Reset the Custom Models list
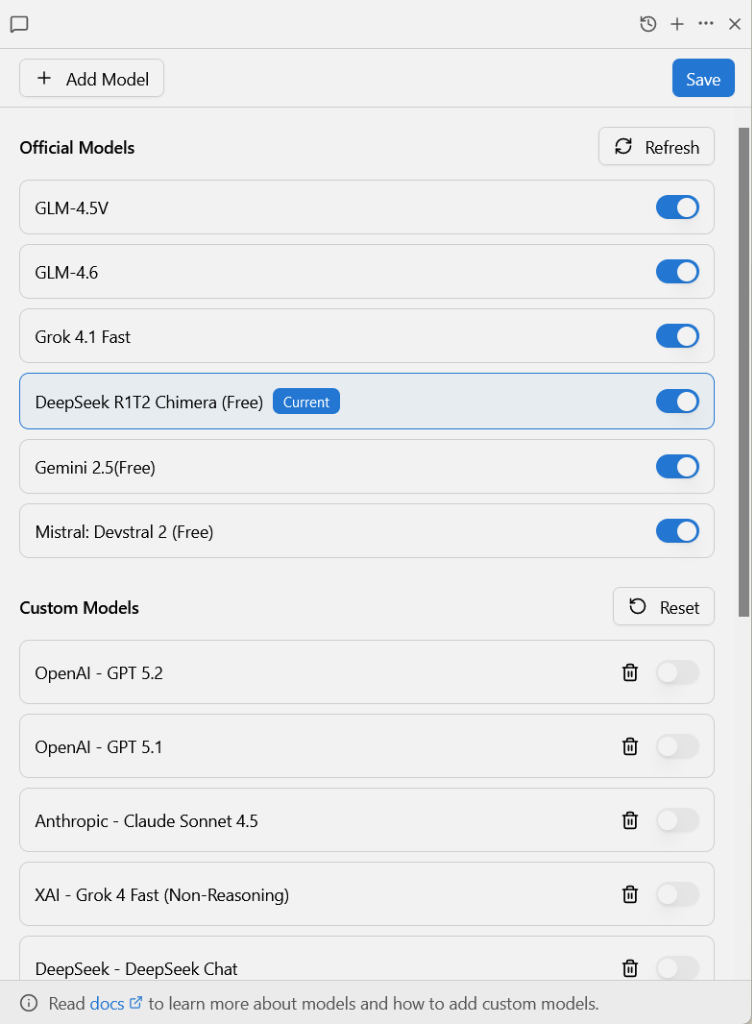 [x=663, y=606]
